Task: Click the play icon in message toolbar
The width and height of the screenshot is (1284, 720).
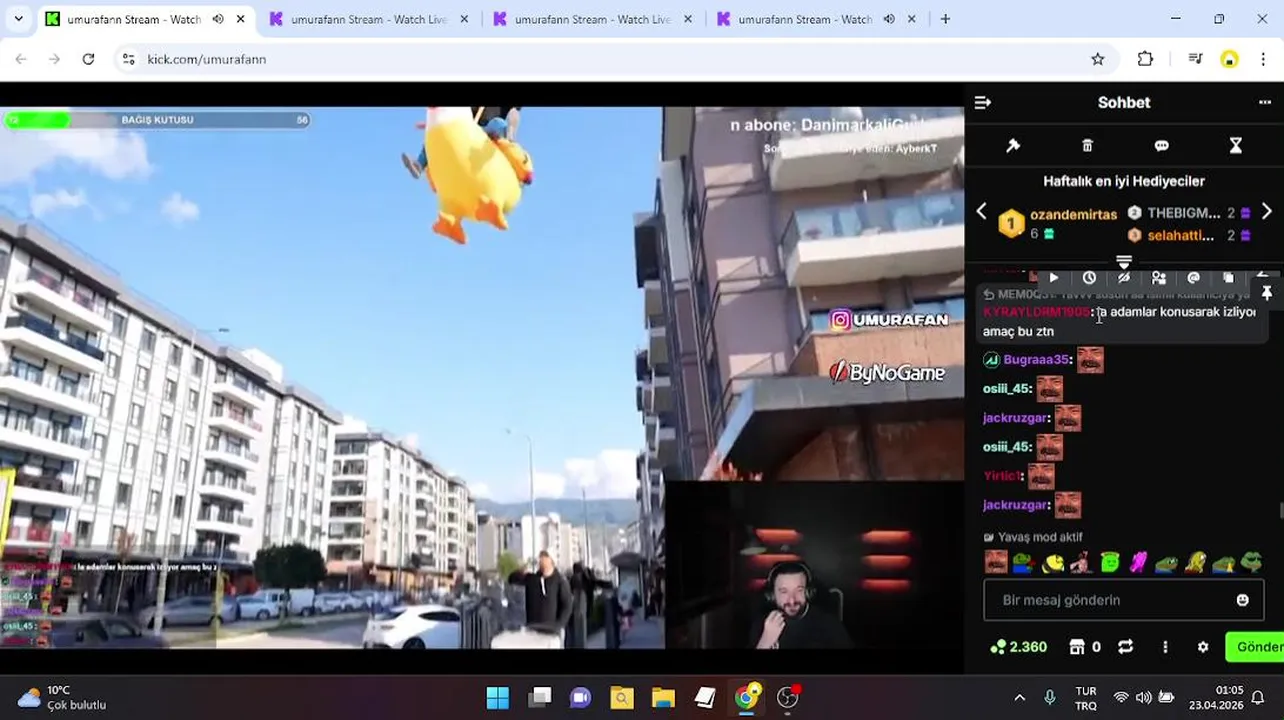Action: click(x=1053, y=278)
